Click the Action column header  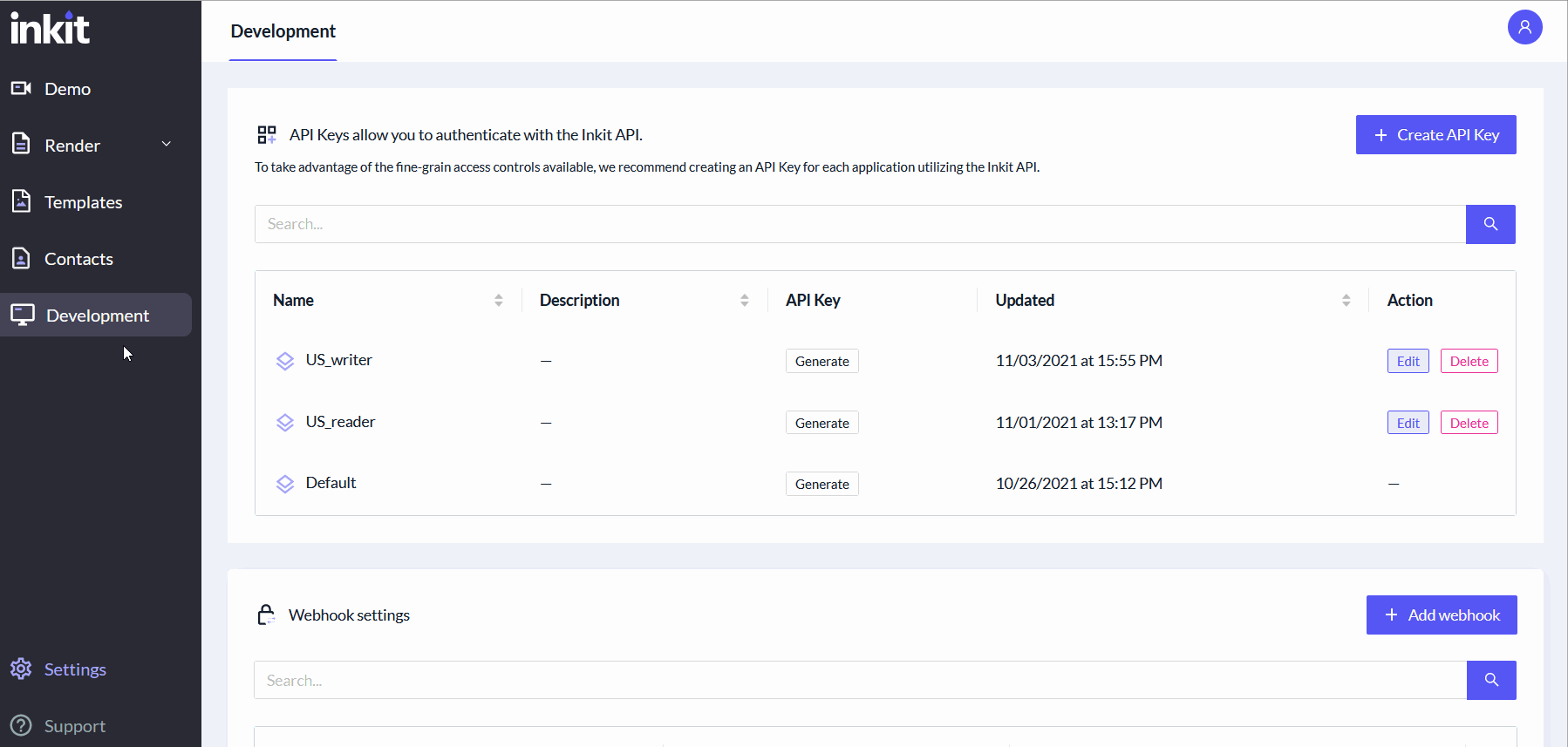tap(1409, 300)
